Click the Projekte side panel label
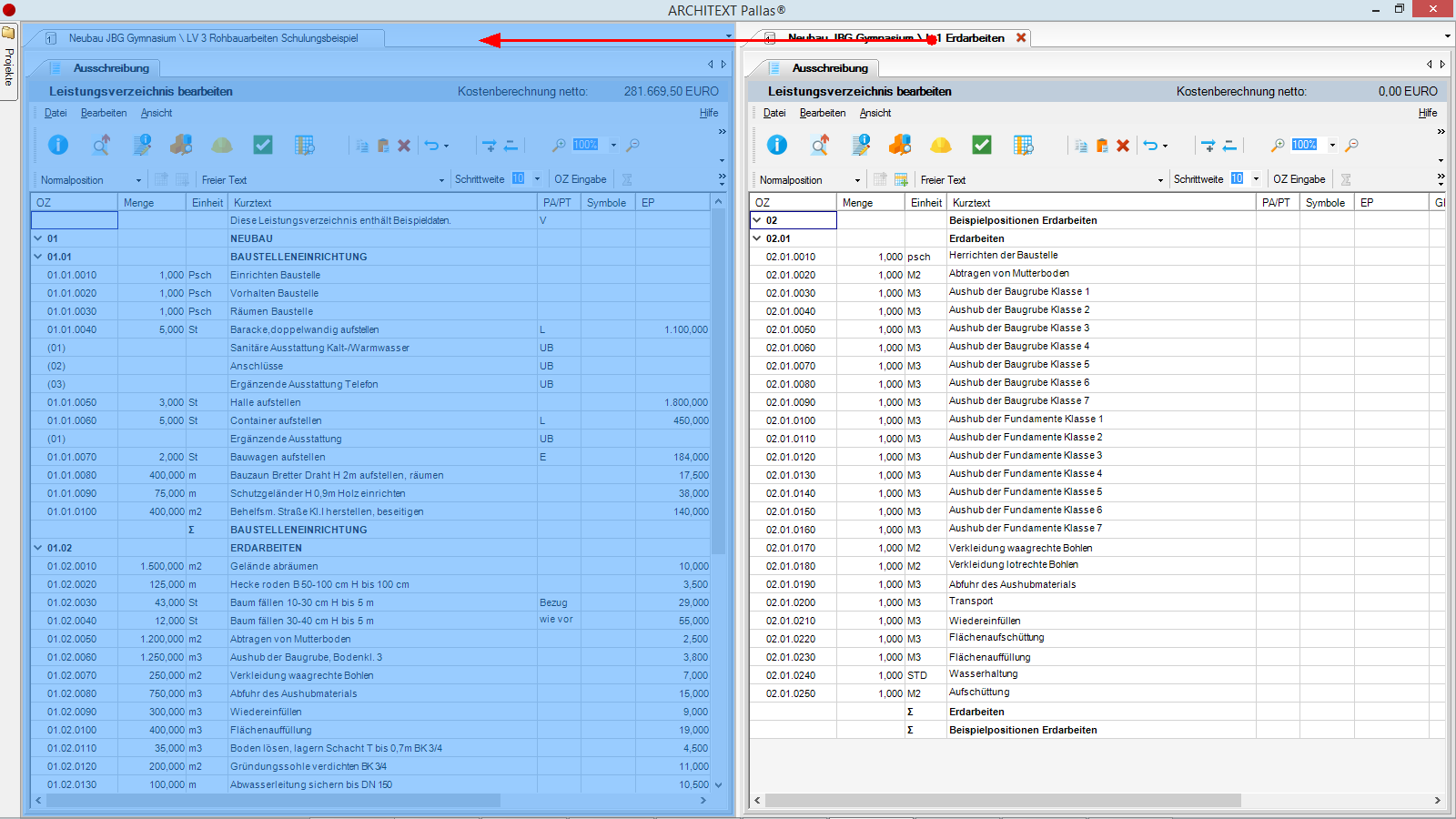1456x819 pixels. point(9,67)
